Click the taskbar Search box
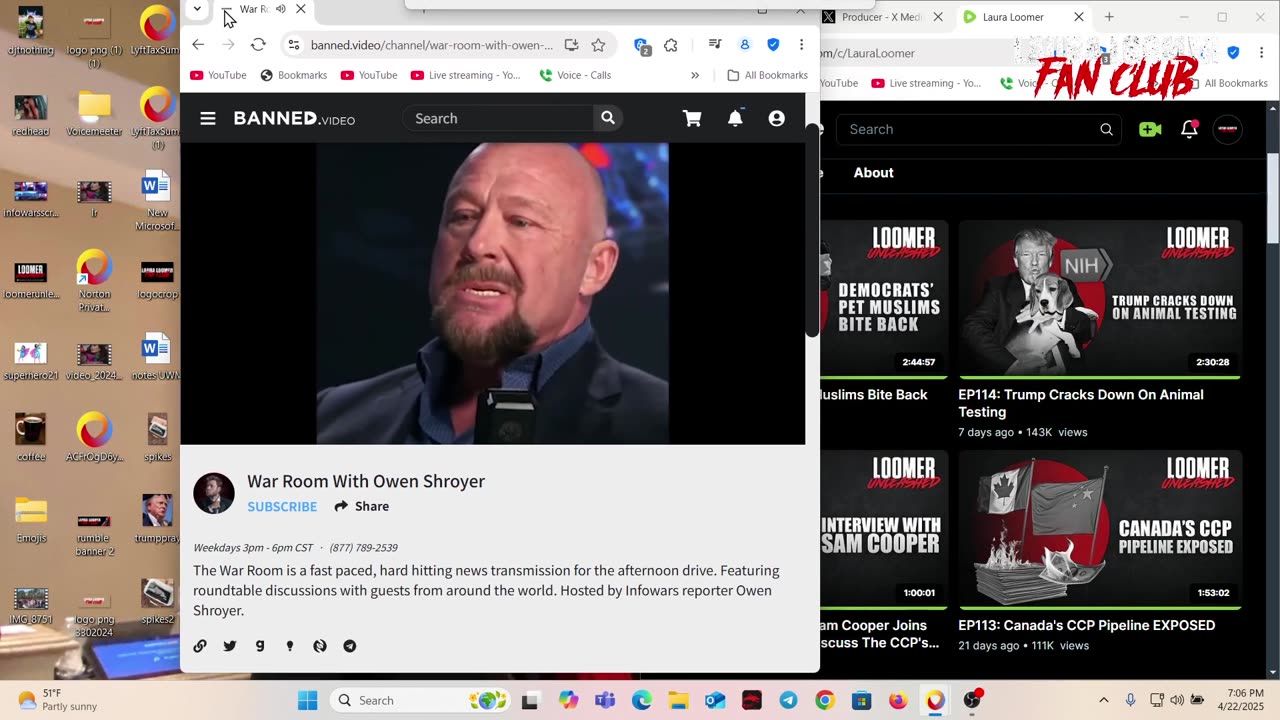 click(x=418, y=700)
